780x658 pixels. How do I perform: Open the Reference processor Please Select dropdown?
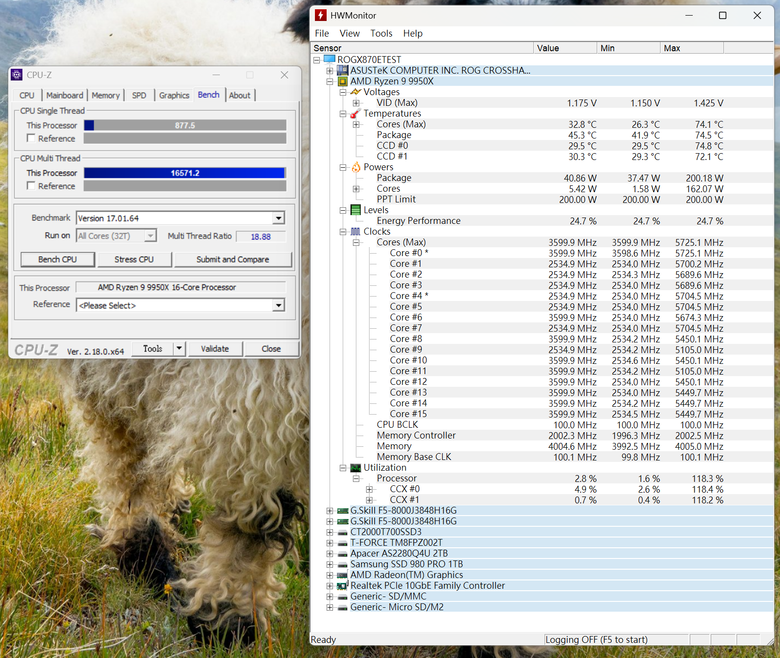pyautogui.click(x=279, y=305)
